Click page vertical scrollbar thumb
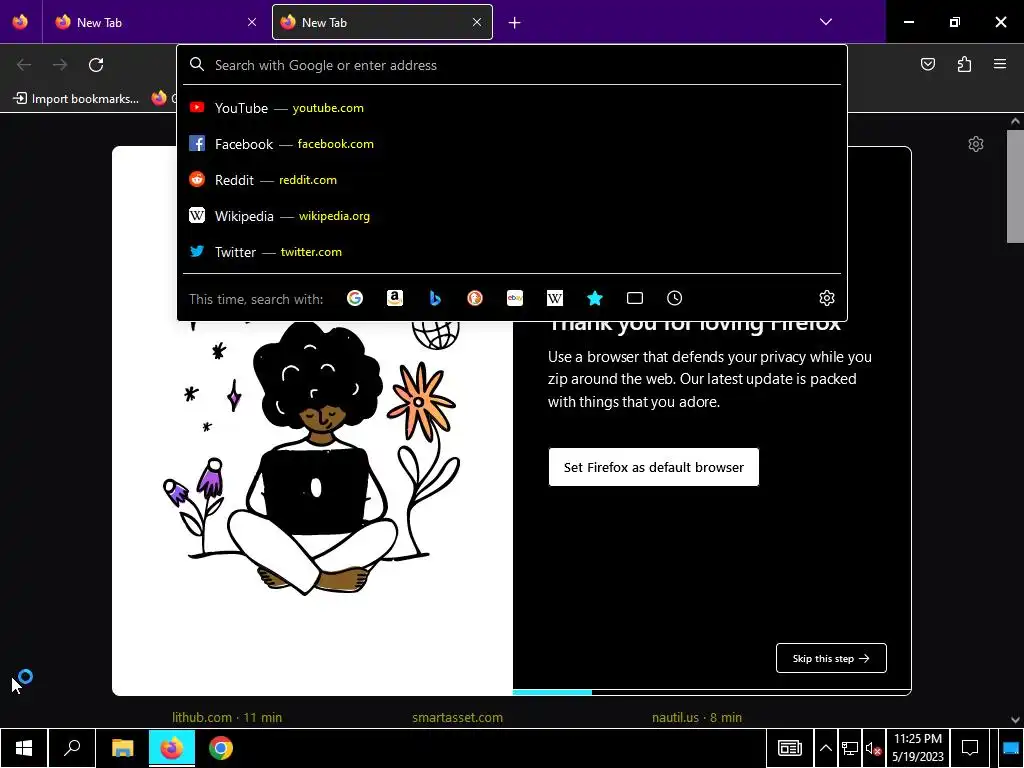The width and height of the screenshot is (1024, 768). (1015, 187)
